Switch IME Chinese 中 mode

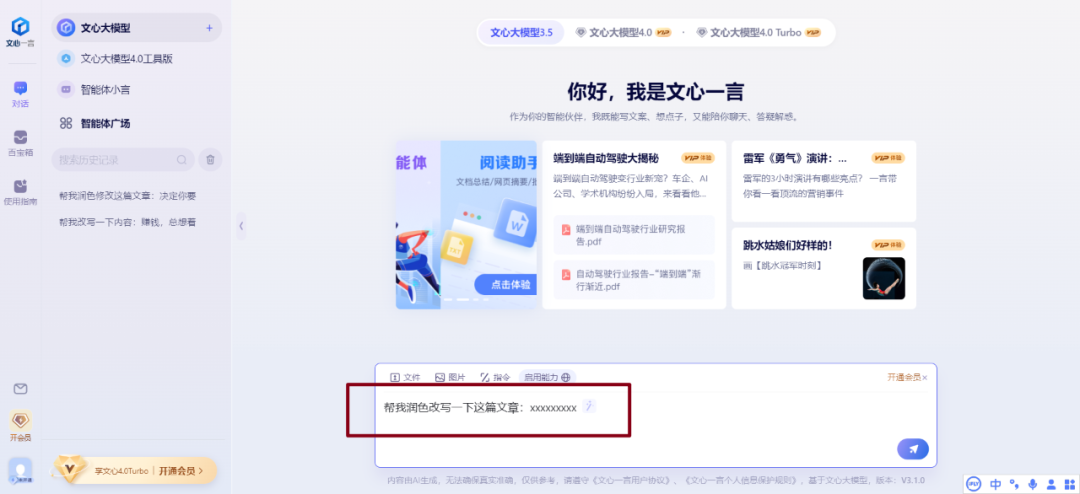(x=996, y=484)
